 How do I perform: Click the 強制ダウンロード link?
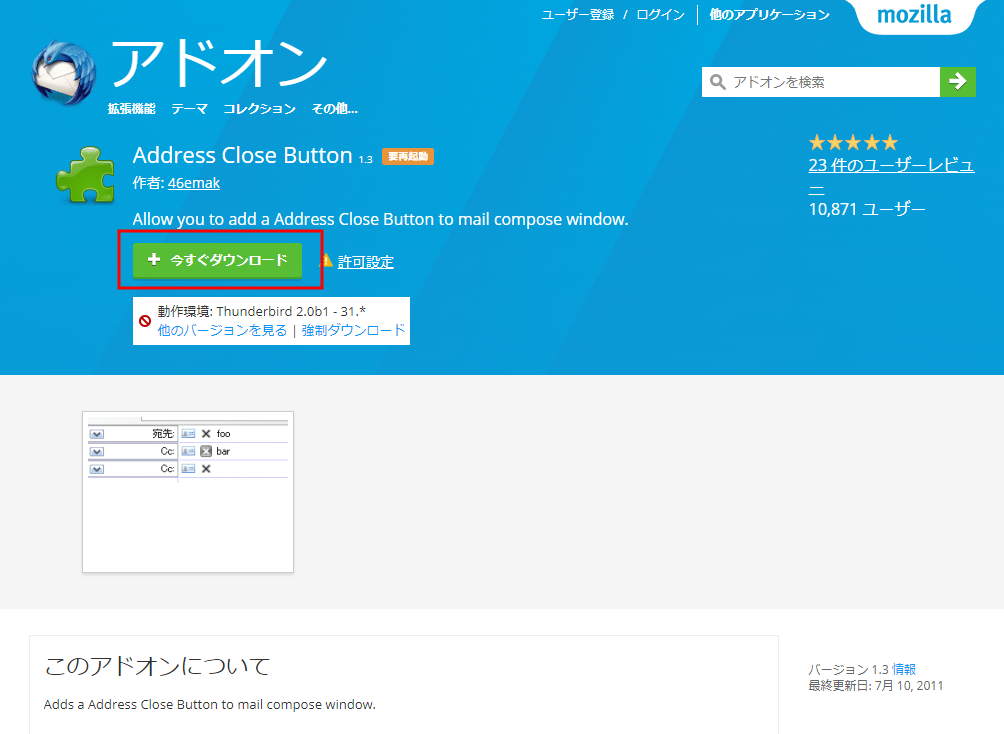[x=353, y=330]
